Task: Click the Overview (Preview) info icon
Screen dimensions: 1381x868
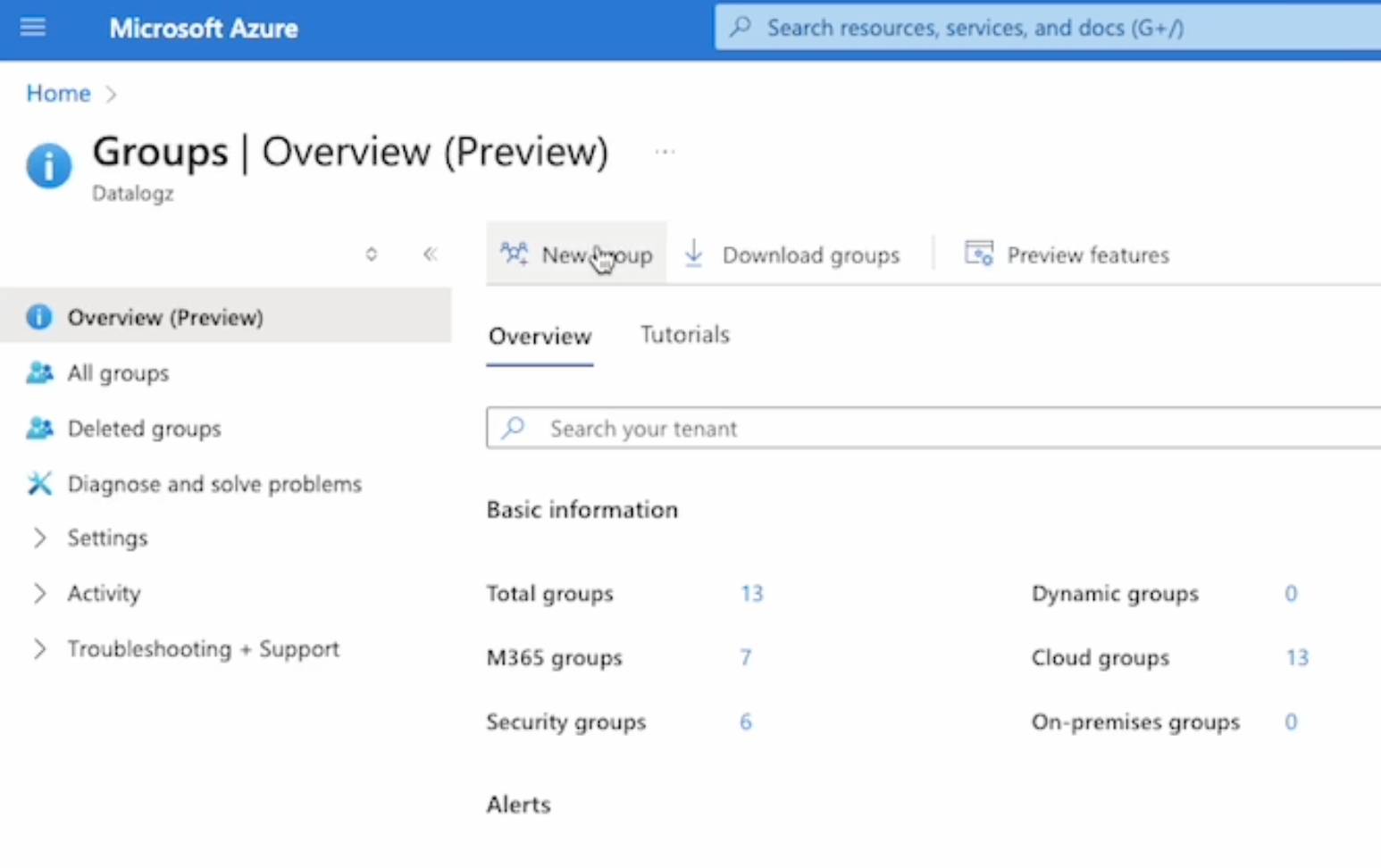Action: point(39,317)
